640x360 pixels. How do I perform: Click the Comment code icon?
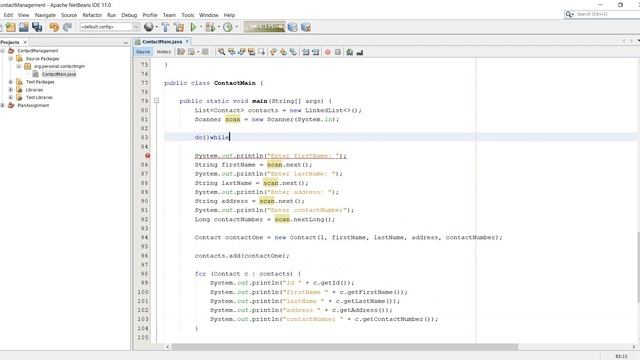[x=349, y=52]
